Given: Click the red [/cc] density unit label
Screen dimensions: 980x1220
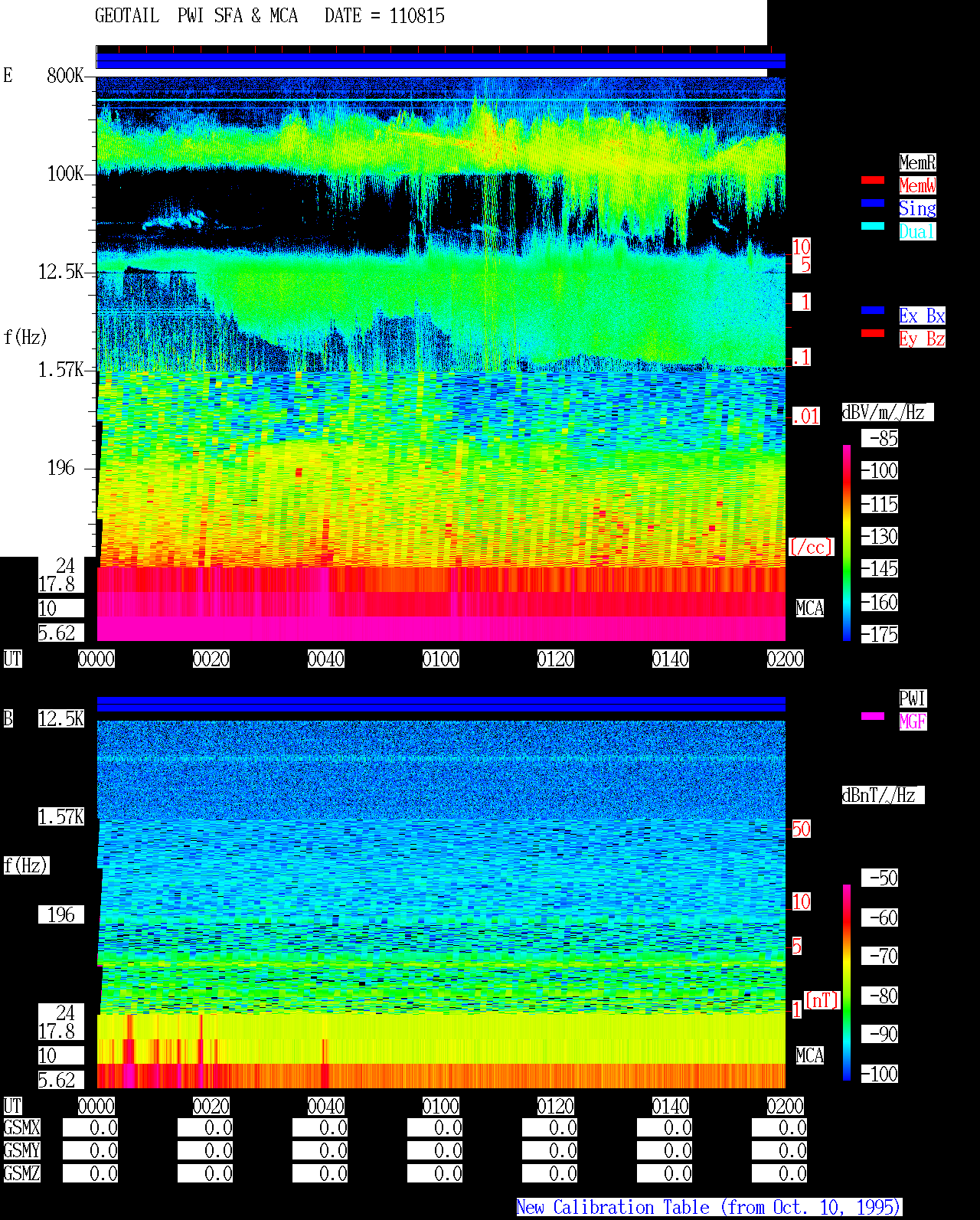Looking at the screenshot, I should pos(811,547).
